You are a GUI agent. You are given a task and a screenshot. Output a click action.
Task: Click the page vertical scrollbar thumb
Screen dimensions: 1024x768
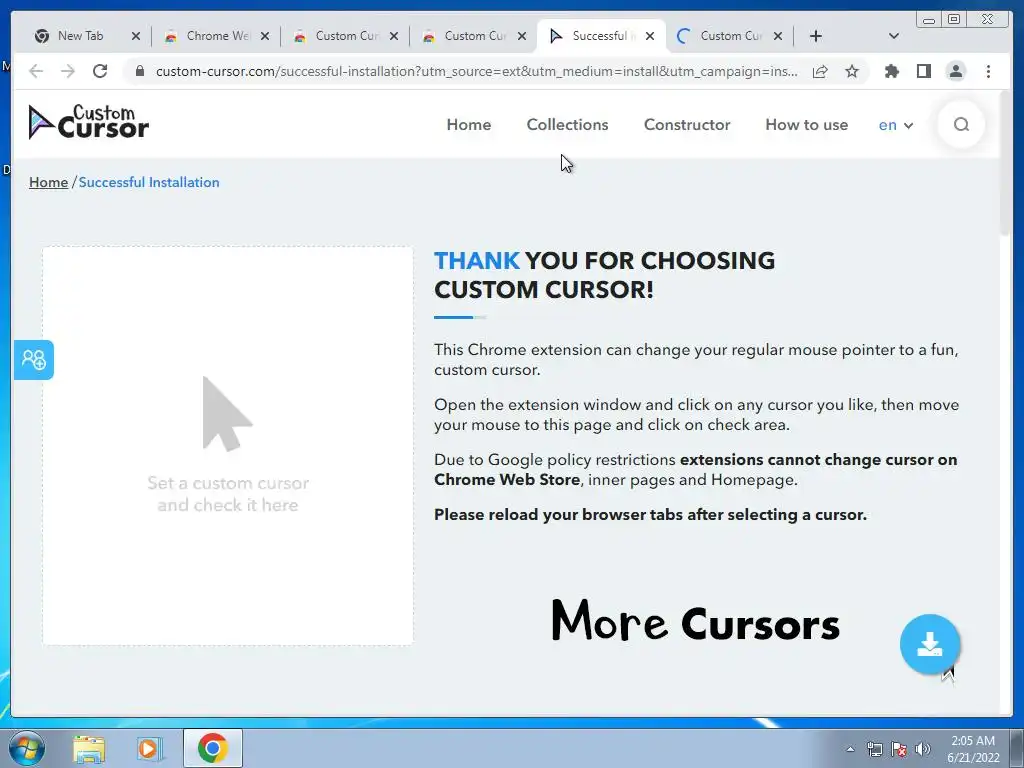pyautogui.click(x=1006, y=163)
